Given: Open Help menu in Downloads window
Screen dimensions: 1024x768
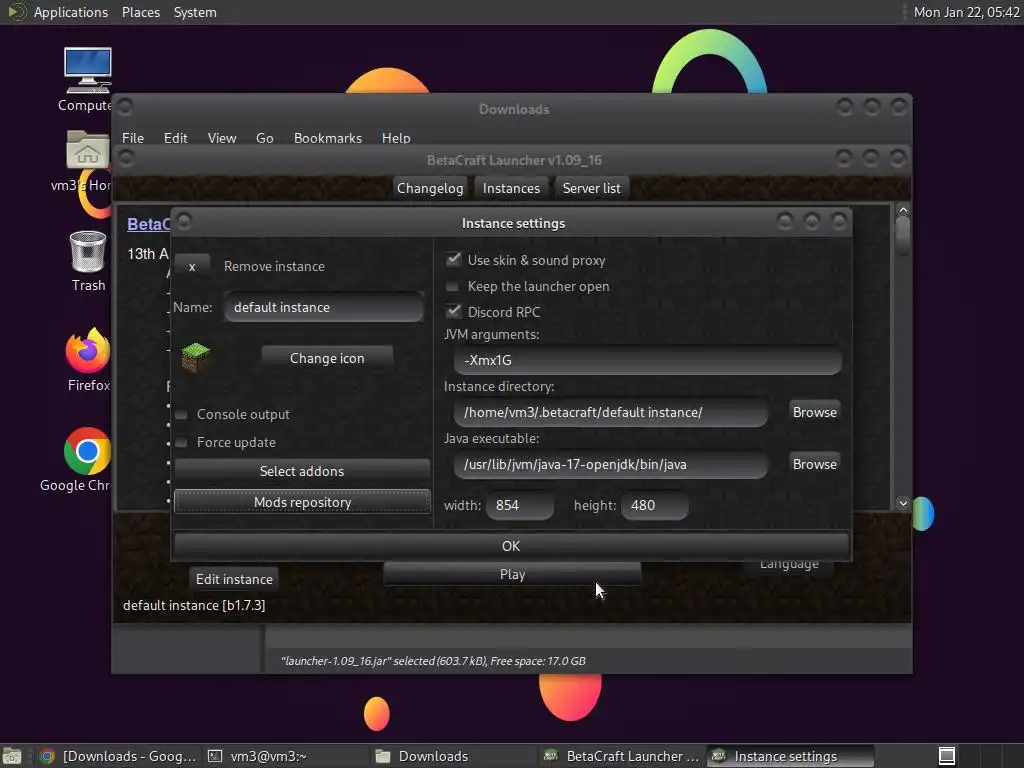Looking at the screenshot, I should pyautogui.click(x=396, y=138).
